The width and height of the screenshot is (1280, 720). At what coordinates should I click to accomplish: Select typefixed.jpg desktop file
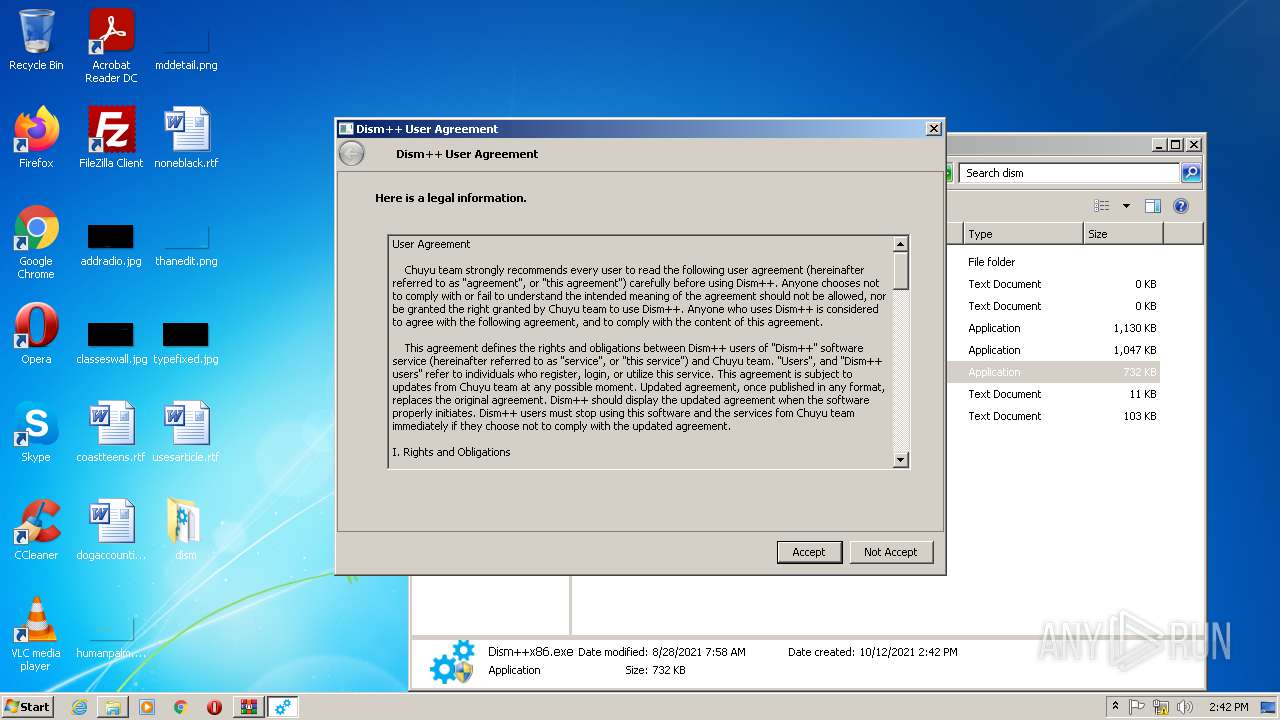tap(186, 340)
